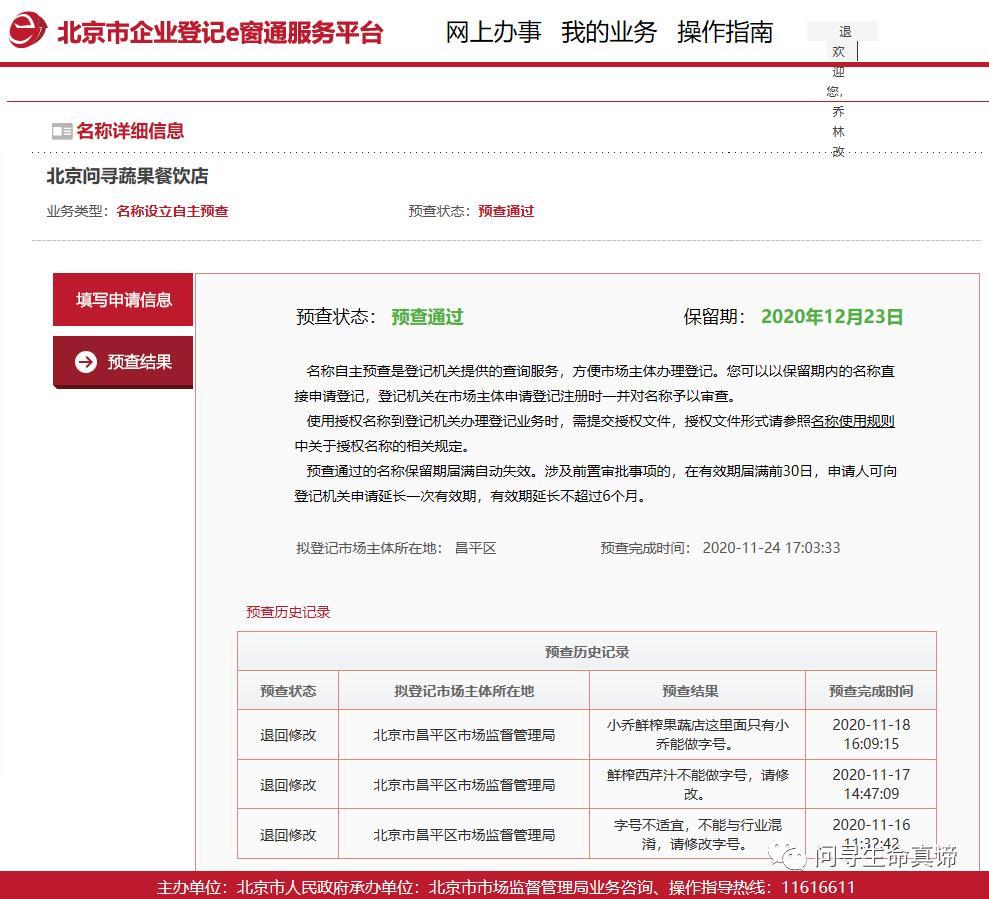Select the 预查结果 side tab
The width and height of the screenshot is (989, 899).
pyautogui.click(x=123, y=362)
